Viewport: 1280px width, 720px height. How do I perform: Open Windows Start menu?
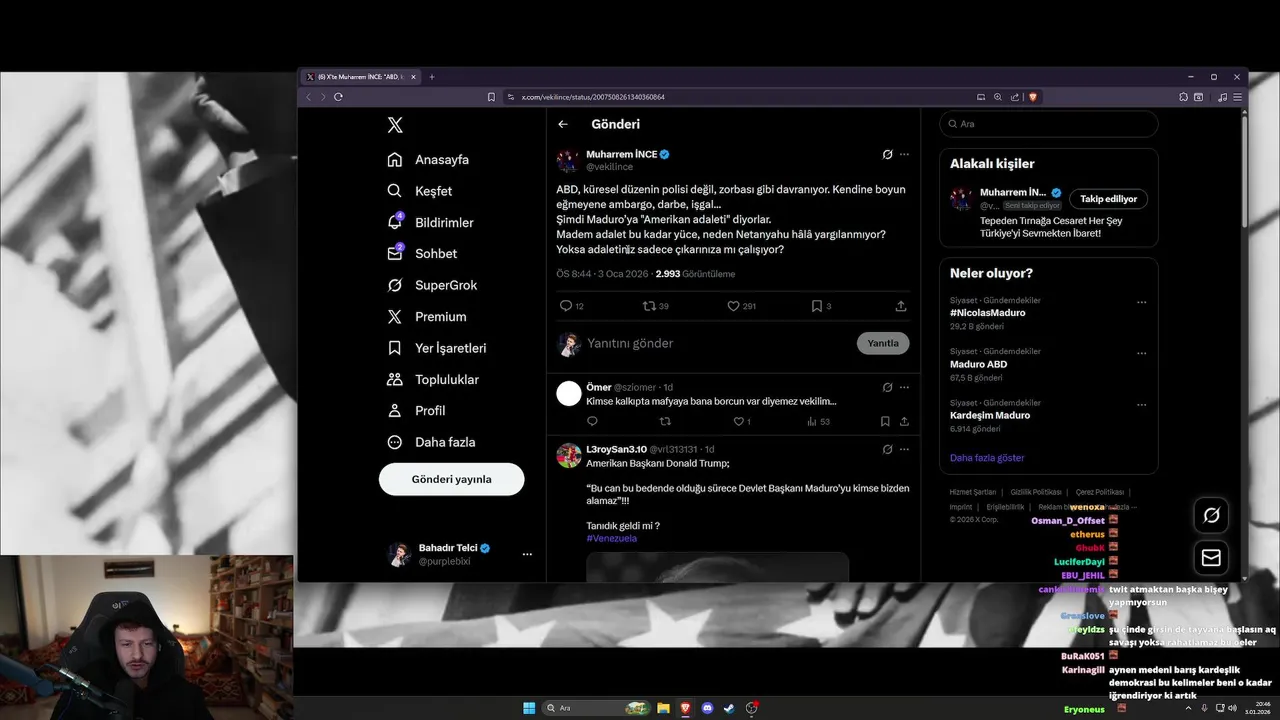tap(529, 708)
